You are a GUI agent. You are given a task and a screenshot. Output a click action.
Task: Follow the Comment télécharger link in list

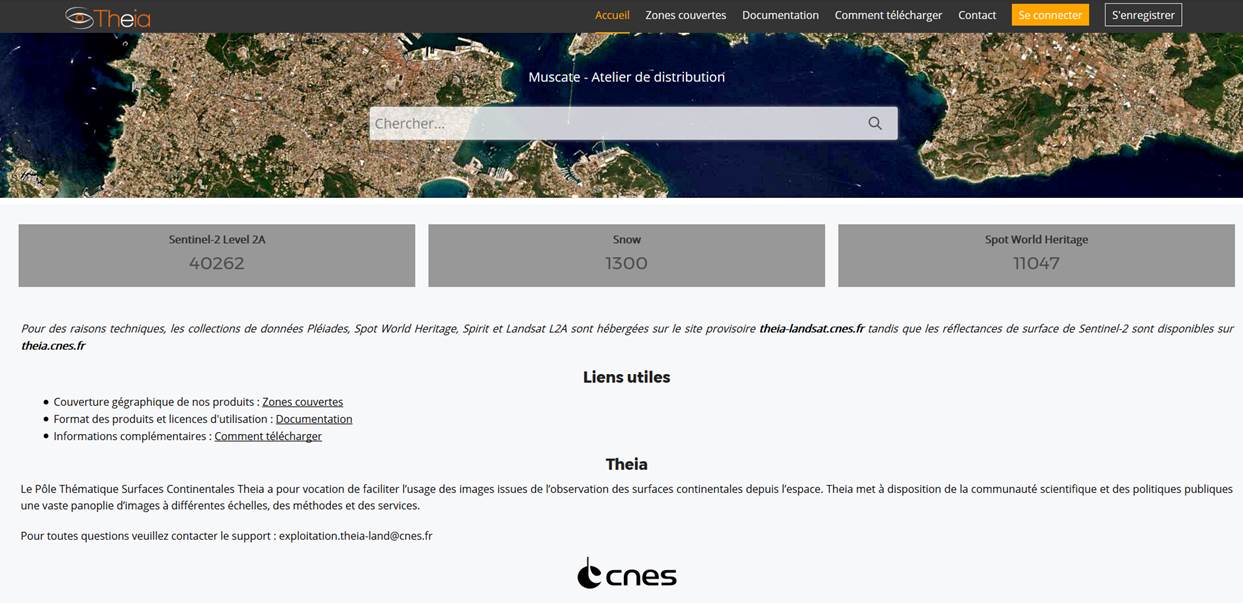click(268, 436)
